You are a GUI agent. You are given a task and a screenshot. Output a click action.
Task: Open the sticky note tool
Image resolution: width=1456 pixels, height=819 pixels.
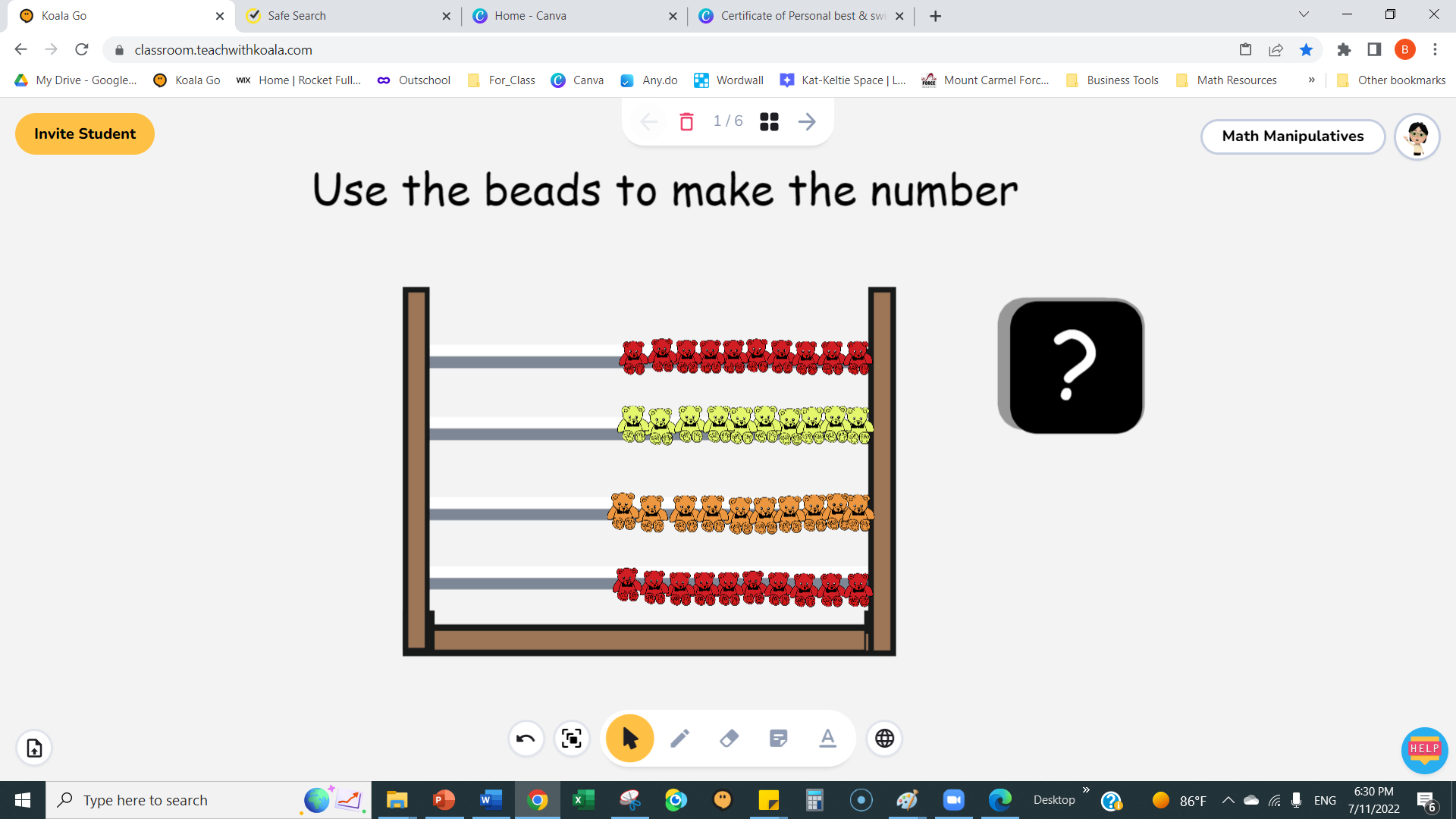[x=778, y=737]
